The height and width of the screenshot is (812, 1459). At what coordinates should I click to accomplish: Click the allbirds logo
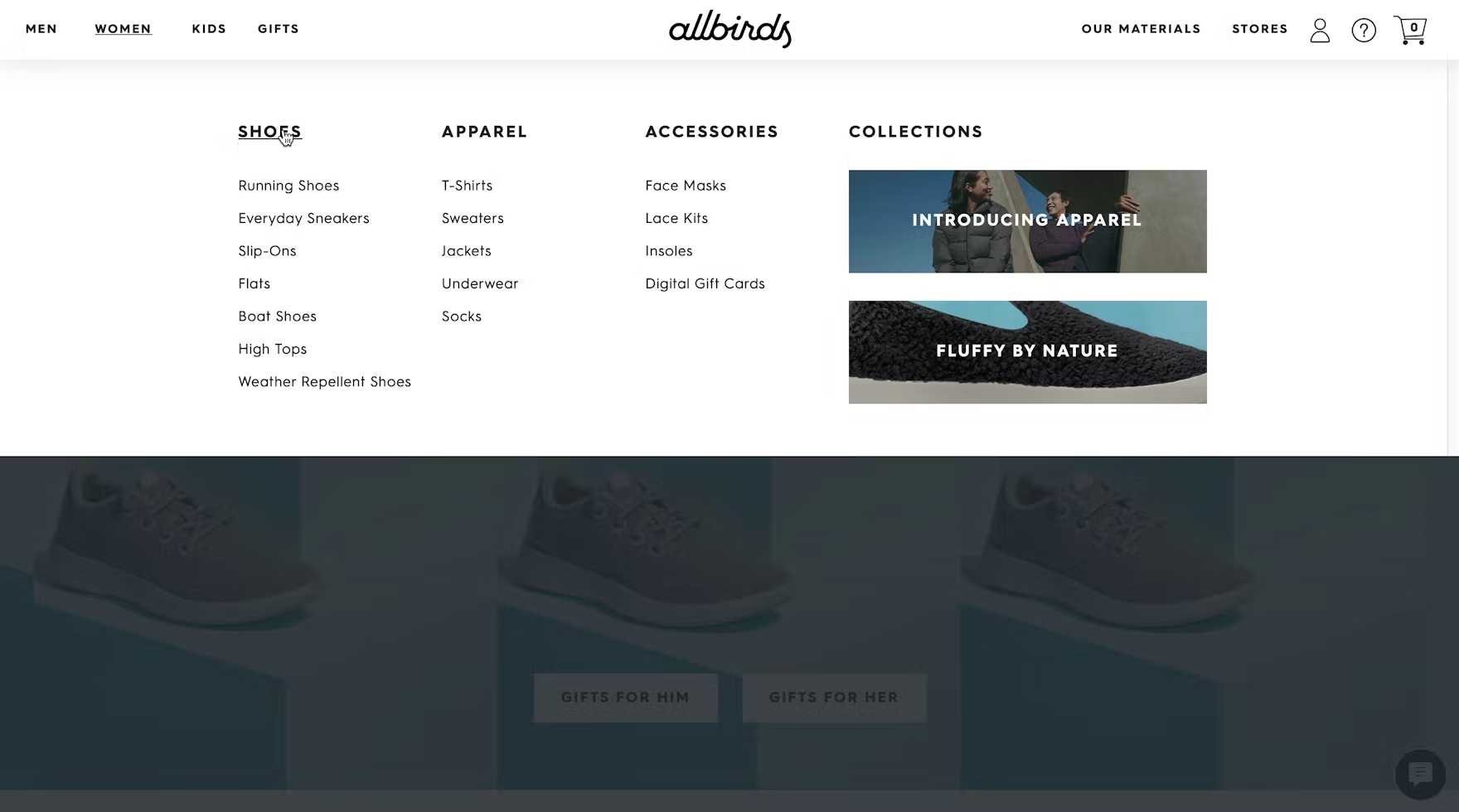tap(730, 30)
